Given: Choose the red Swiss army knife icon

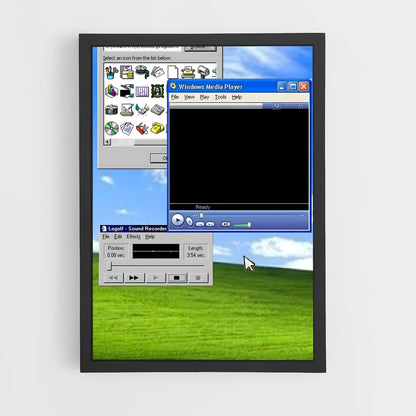Looking at the screenshot, I should (142, 128).
